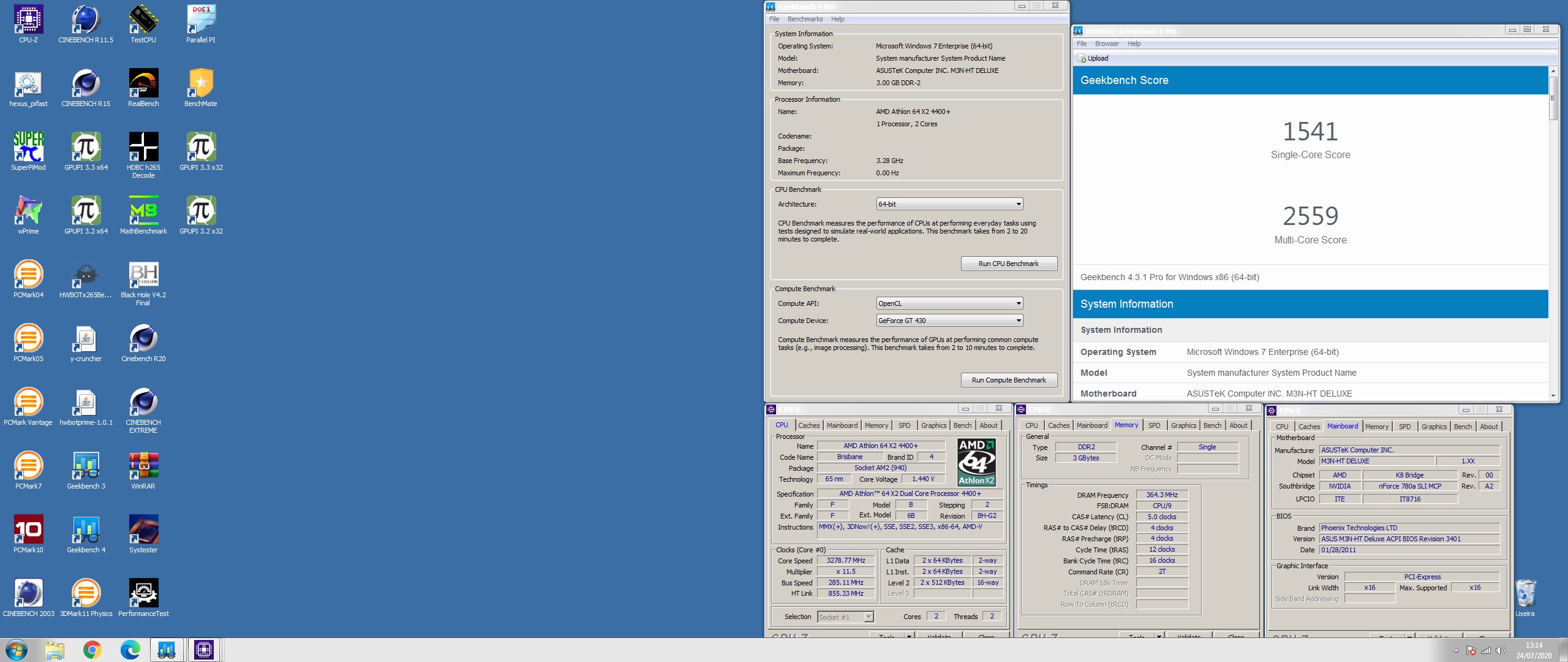Click the Upload button in Geekbench results

coord(1093,58)
